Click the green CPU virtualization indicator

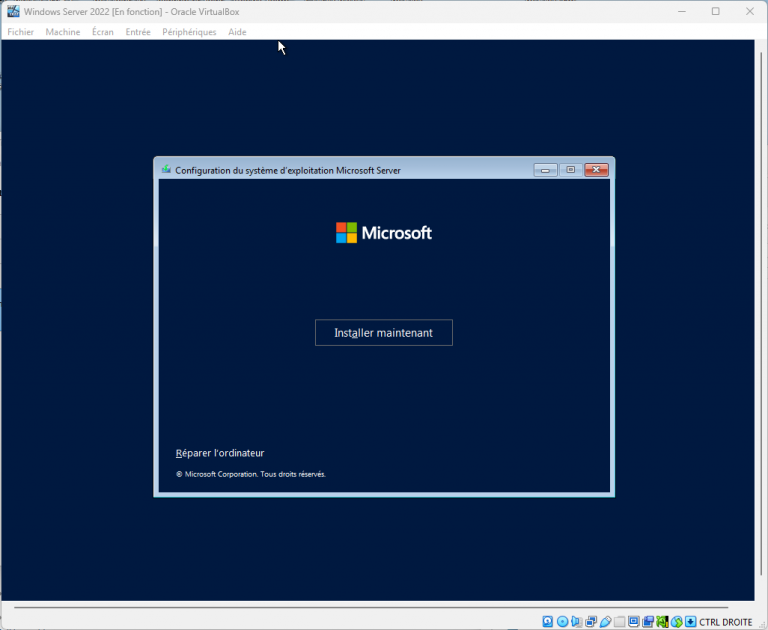click(x=662, y=621)
